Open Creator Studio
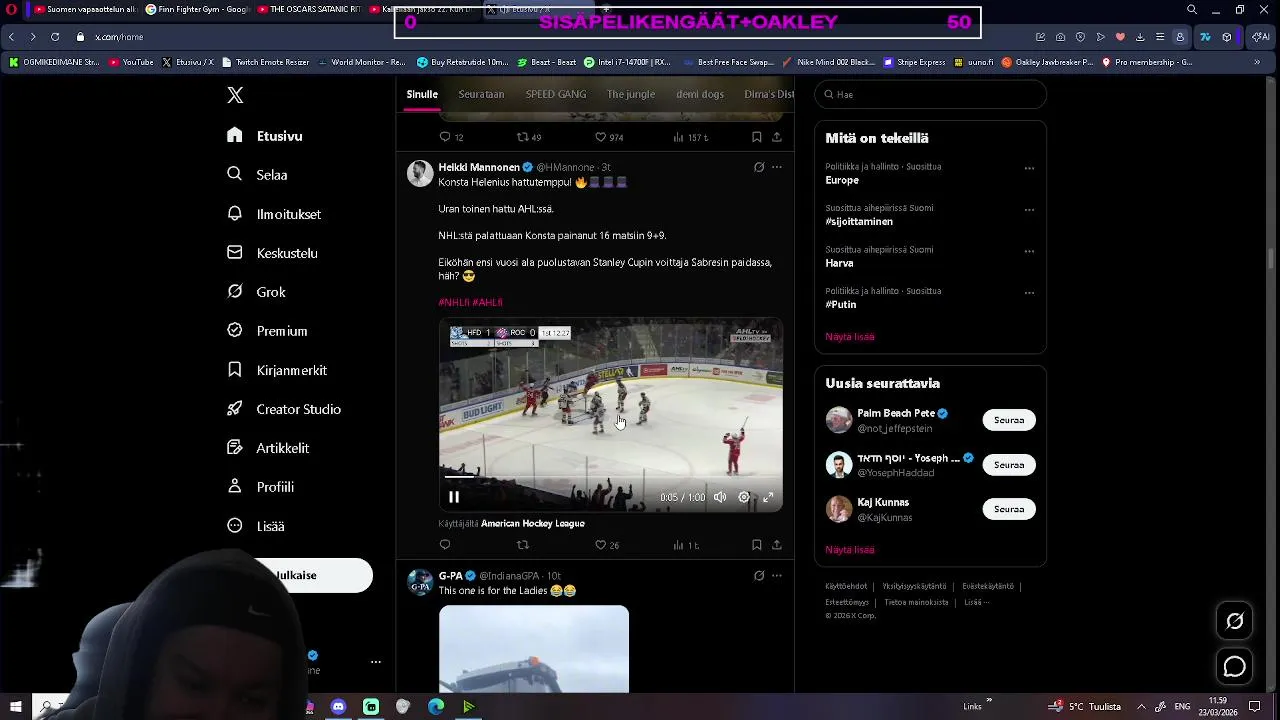 click(x=284, y=409)
